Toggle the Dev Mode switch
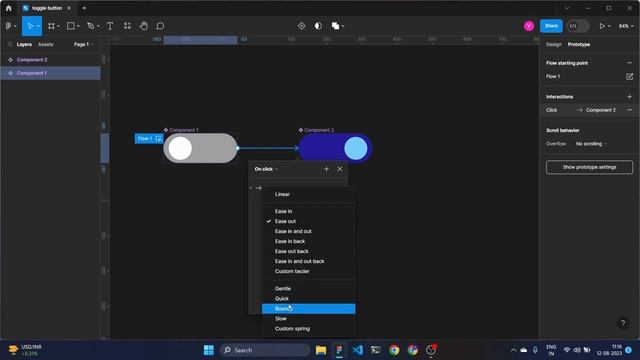The image size is (640, 360). pyautogui.click(x=578, y=26)
